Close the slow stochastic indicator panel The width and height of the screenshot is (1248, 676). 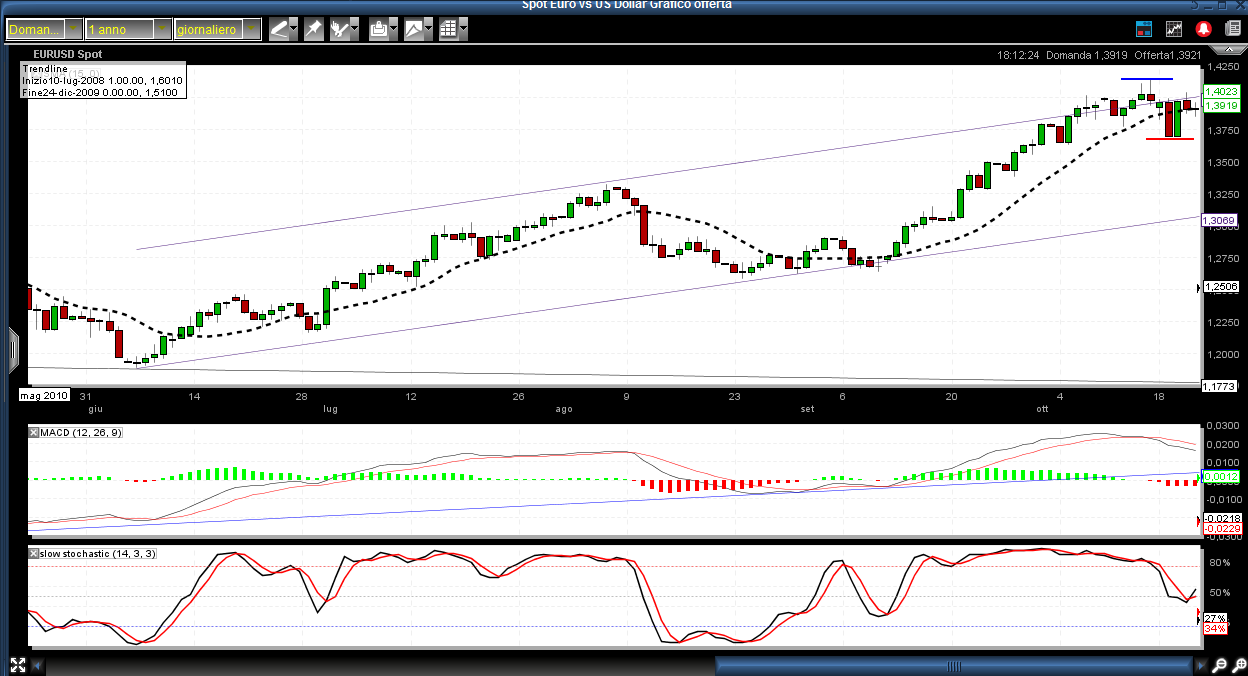[x=34, y=553]
